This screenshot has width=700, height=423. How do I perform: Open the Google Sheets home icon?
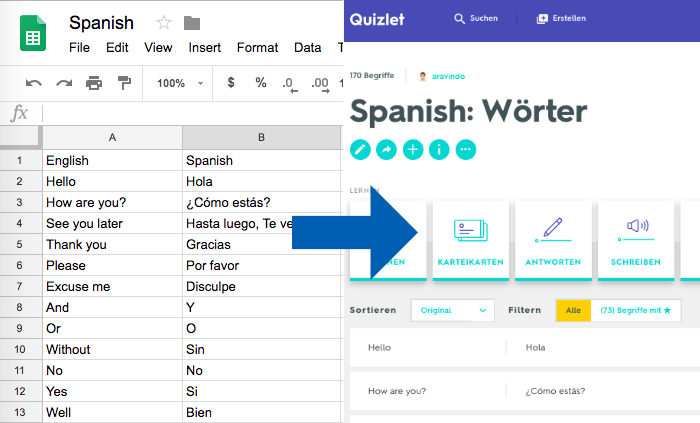click(33, 33)
